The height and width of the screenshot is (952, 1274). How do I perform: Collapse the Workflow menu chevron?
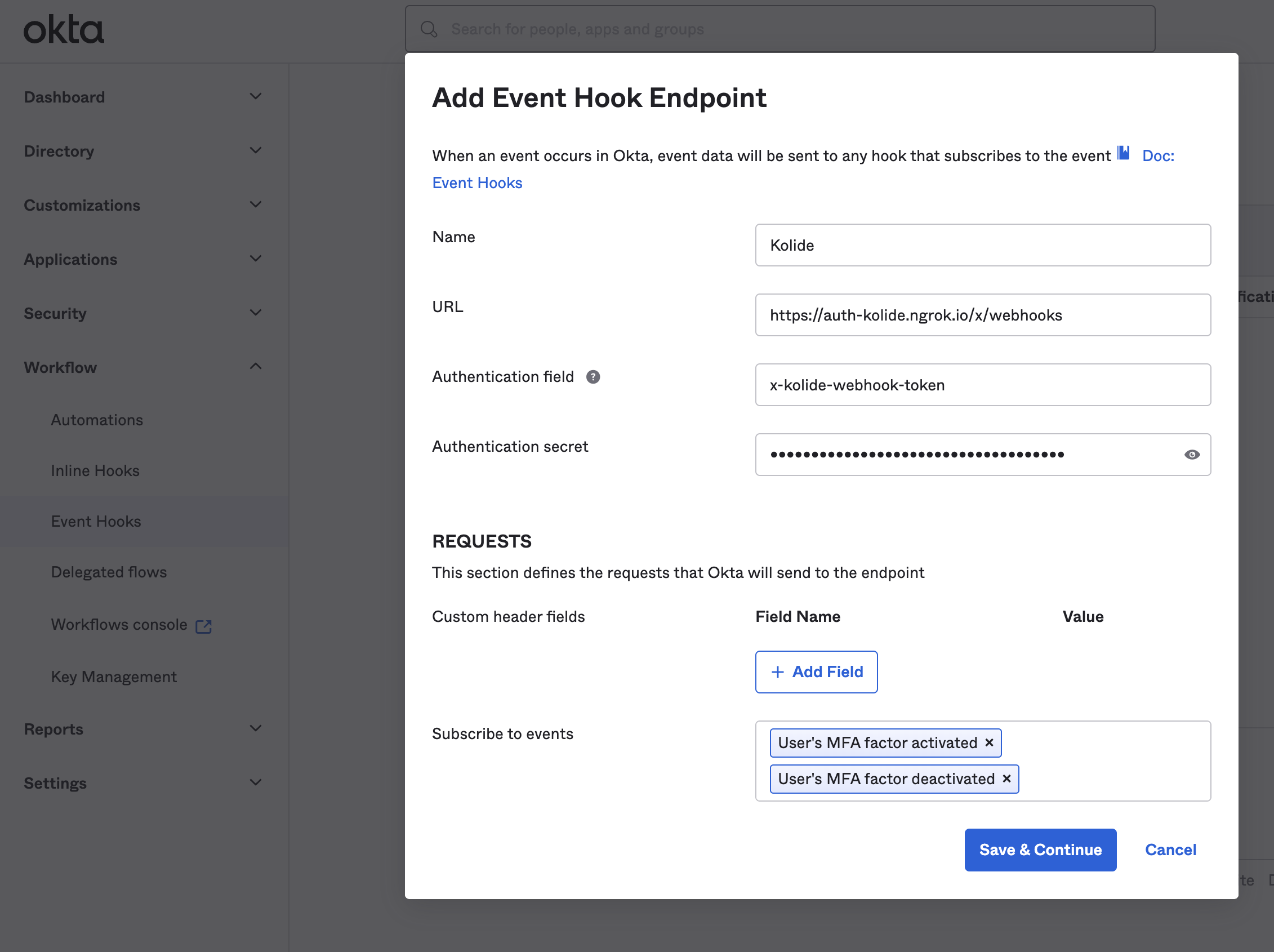[x=256, y=367]
